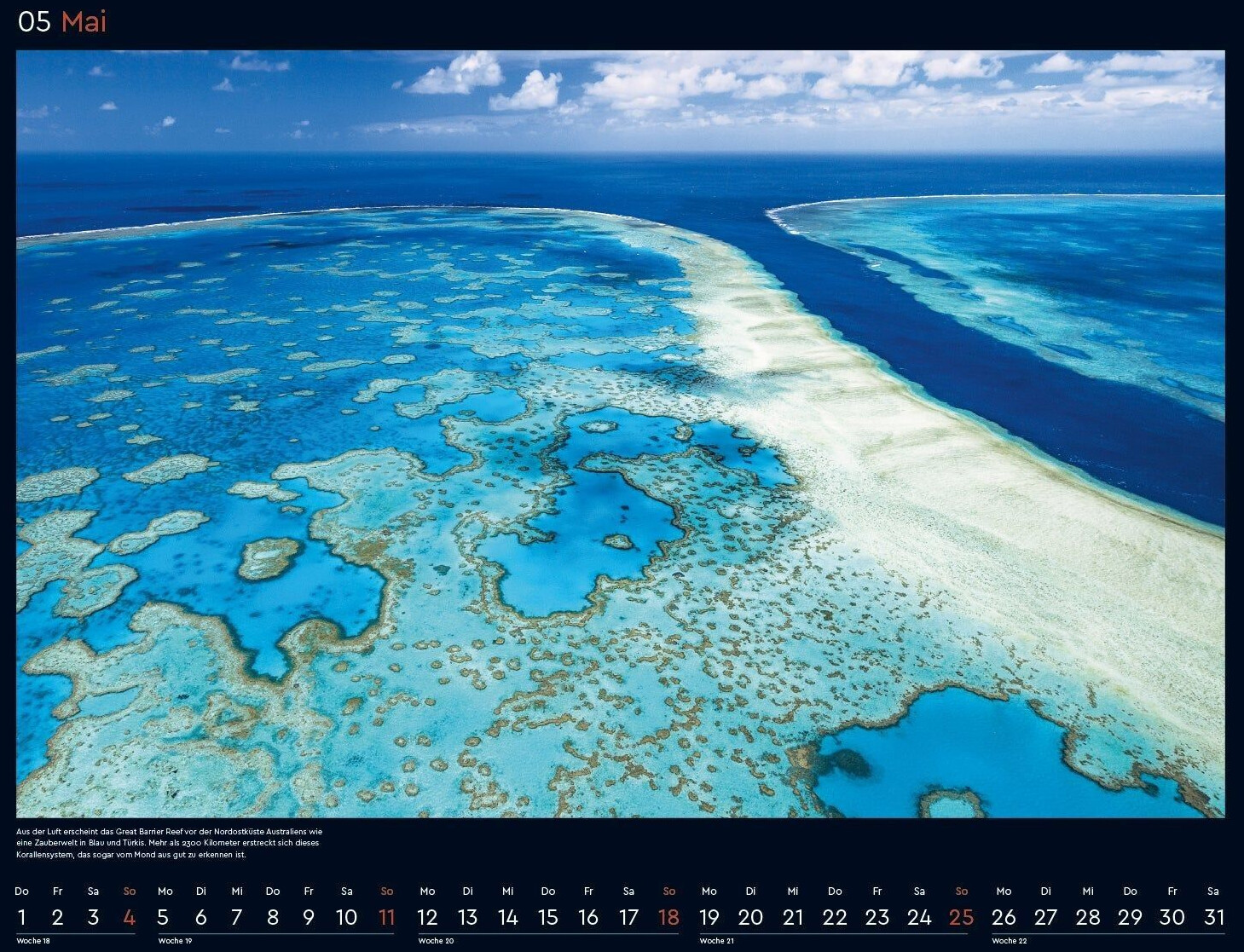Screen dimensions: 1244x952
Task: Click the 'Woche 18' week label
Action: 33,941
